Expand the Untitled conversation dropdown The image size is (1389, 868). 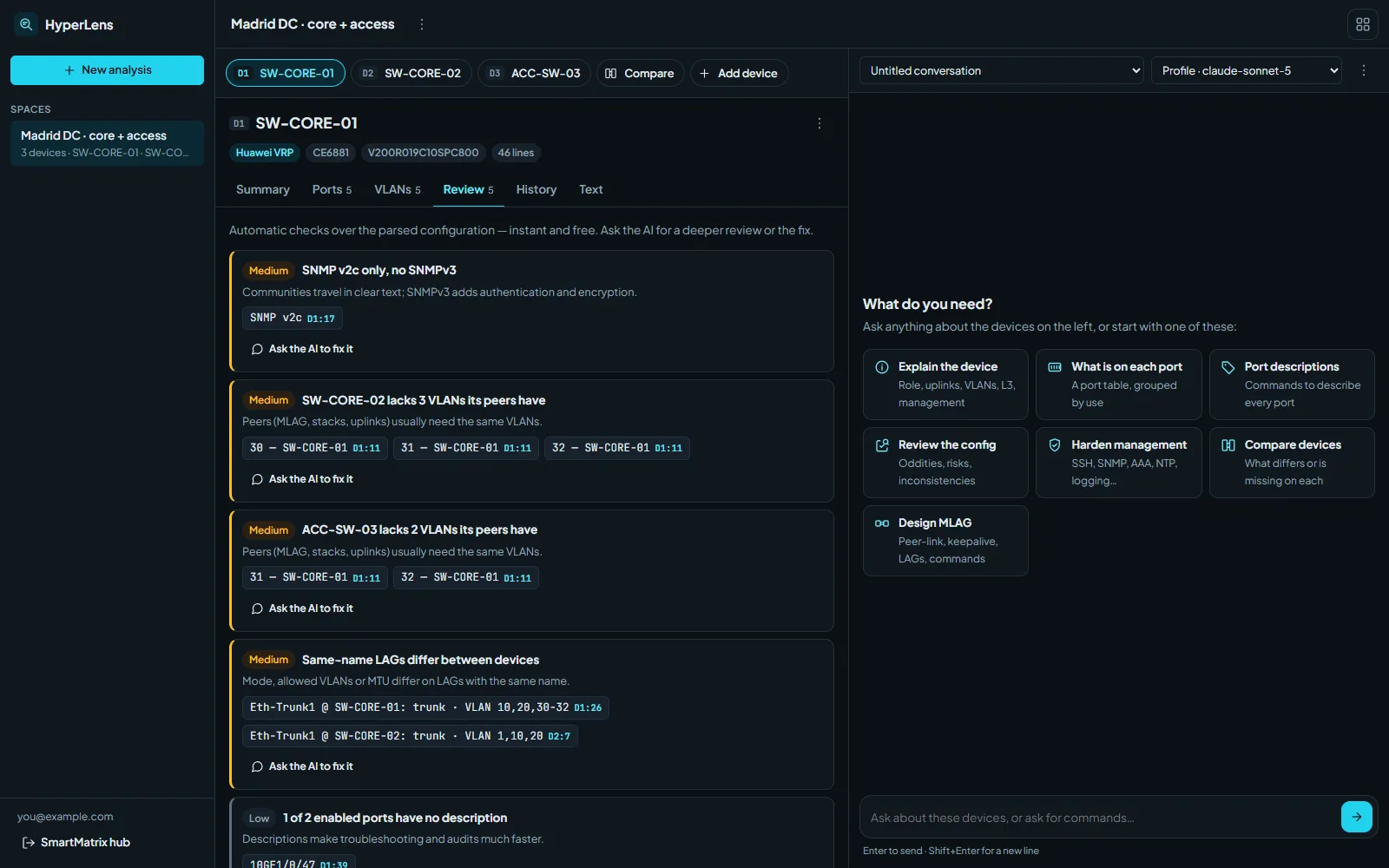tap(1002, 70)
